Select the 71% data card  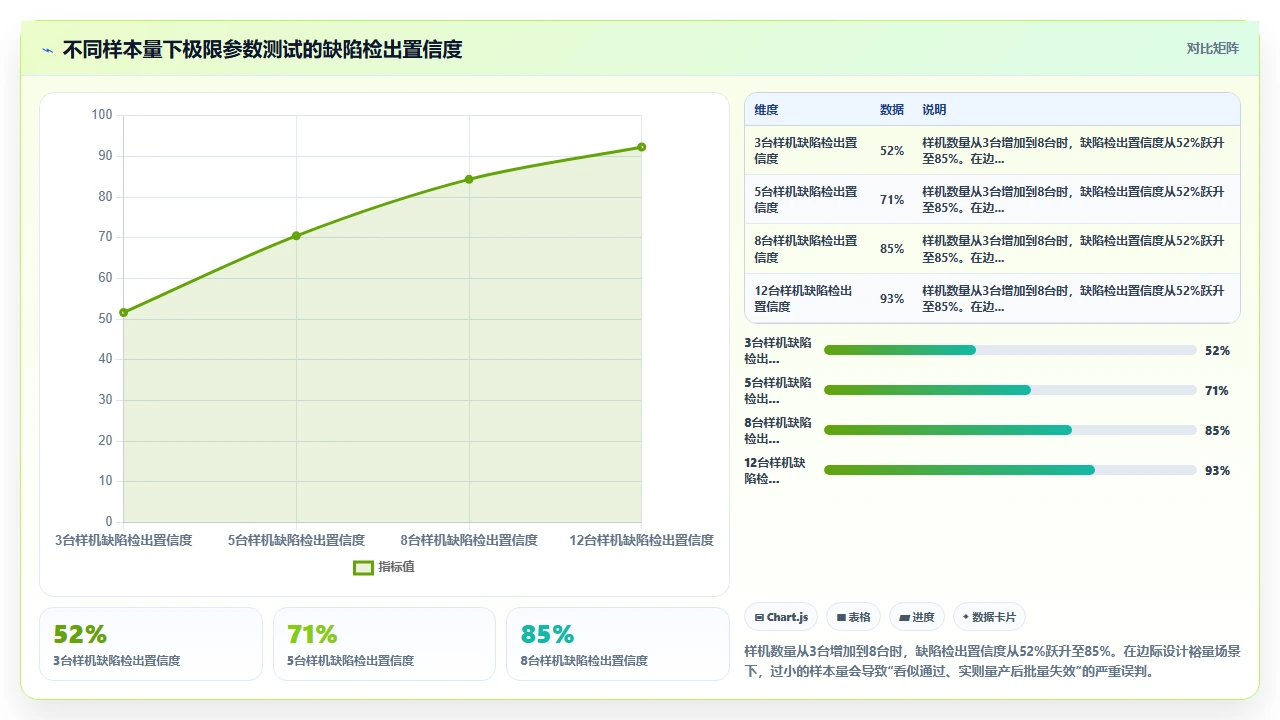tap(384, 644)
